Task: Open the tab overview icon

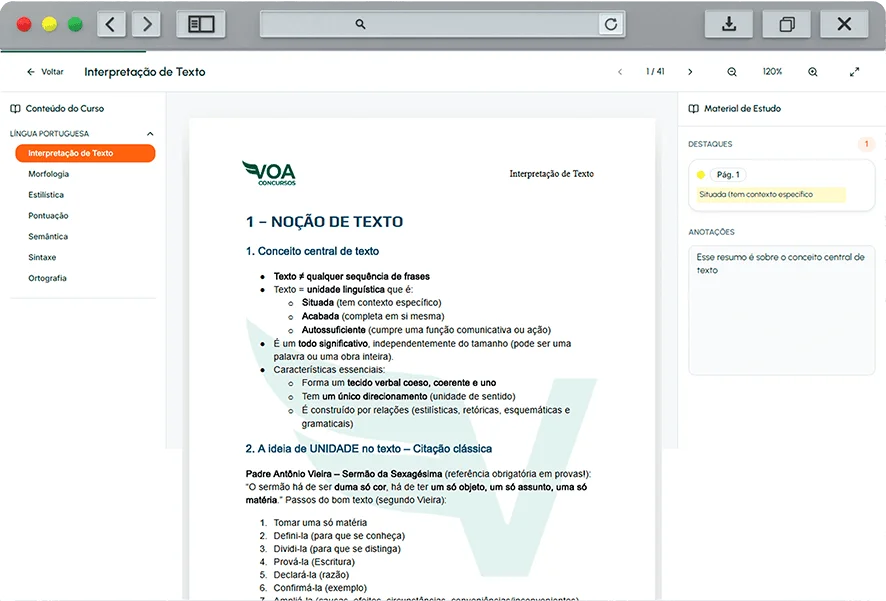Action: [786, 24]
